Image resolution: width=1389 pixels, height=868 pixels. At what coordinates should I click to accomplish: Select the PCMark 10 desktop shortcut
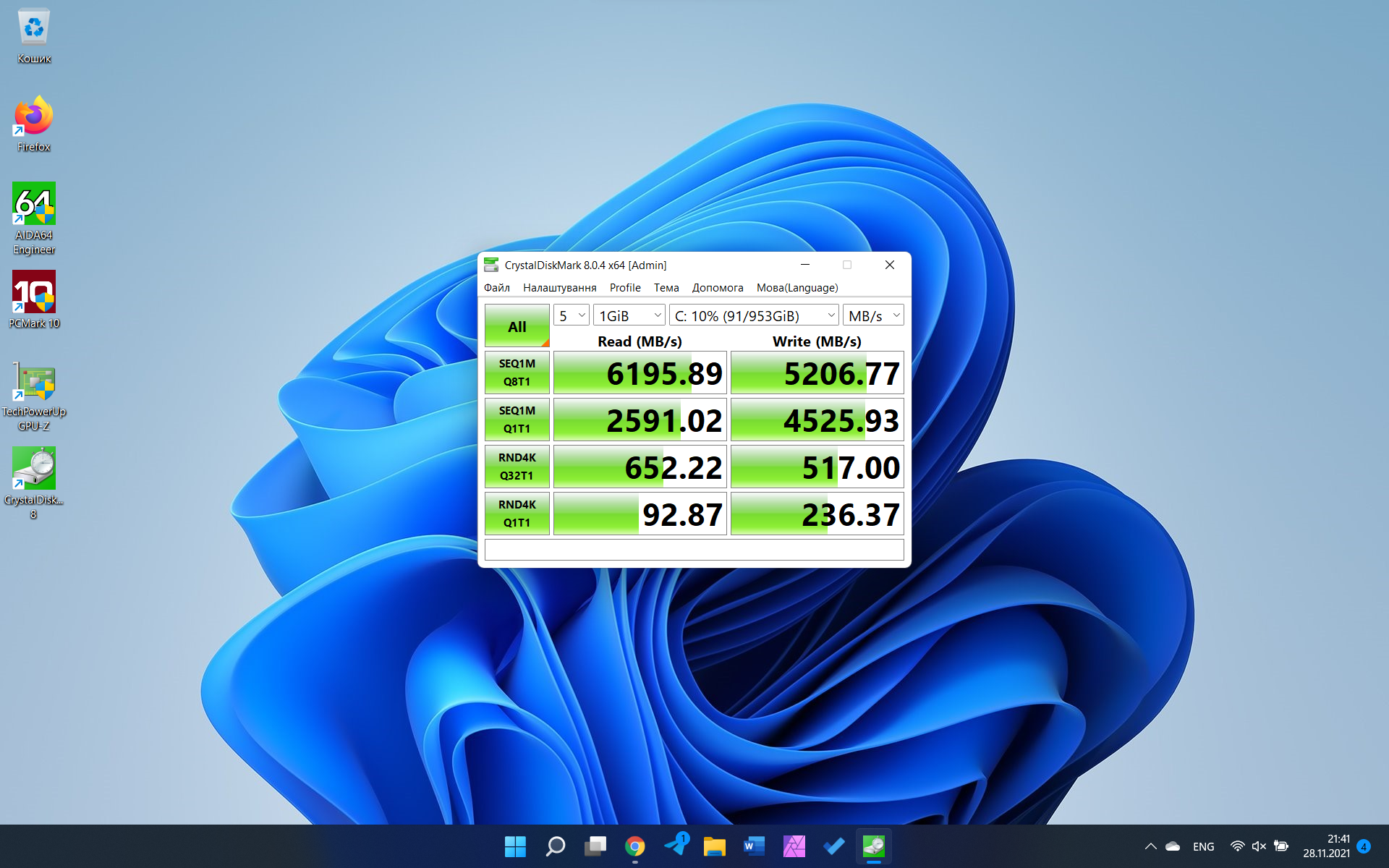click(34, 299)
